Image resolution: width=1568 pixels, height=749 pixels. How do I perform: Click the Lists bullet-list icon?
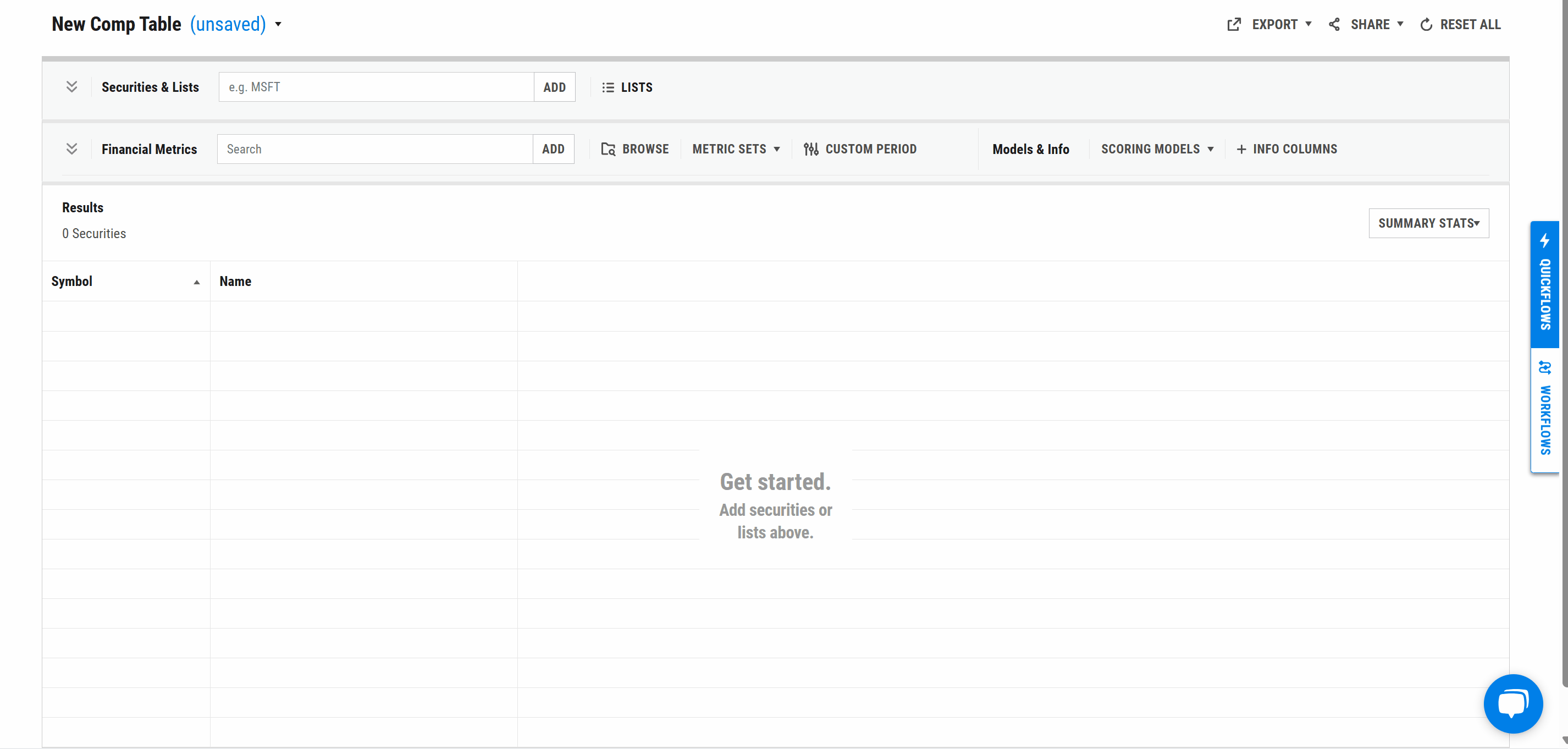coord(608,87)
